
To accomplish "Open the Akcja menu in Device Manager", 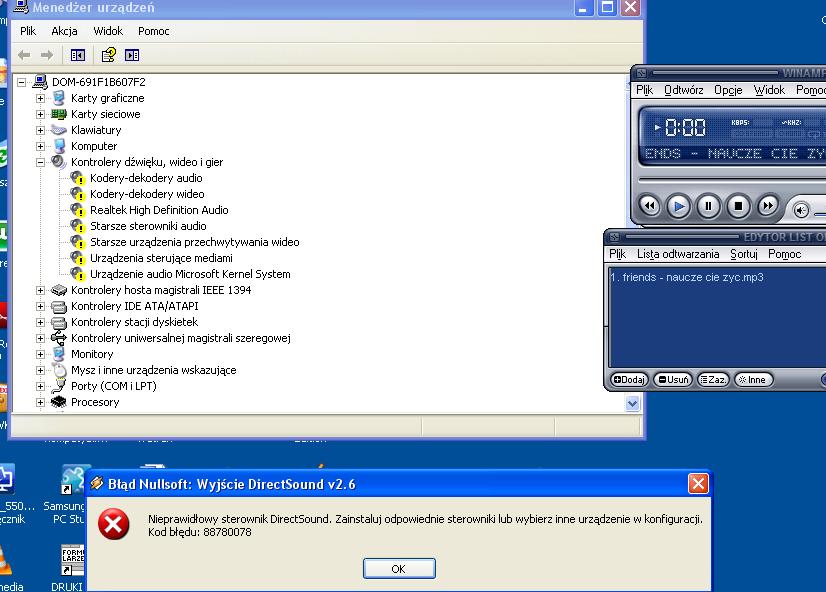I will (x=64, y=31).
